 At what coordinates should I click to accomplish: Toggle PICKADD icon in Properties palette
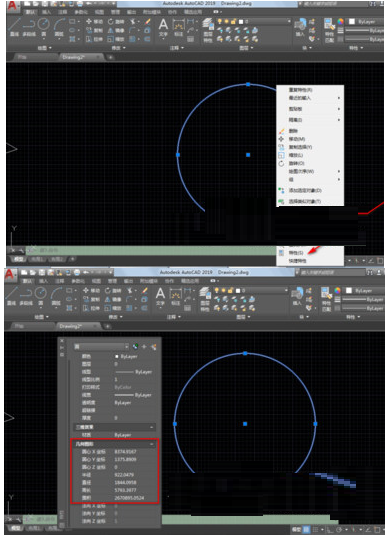[135, 347]
